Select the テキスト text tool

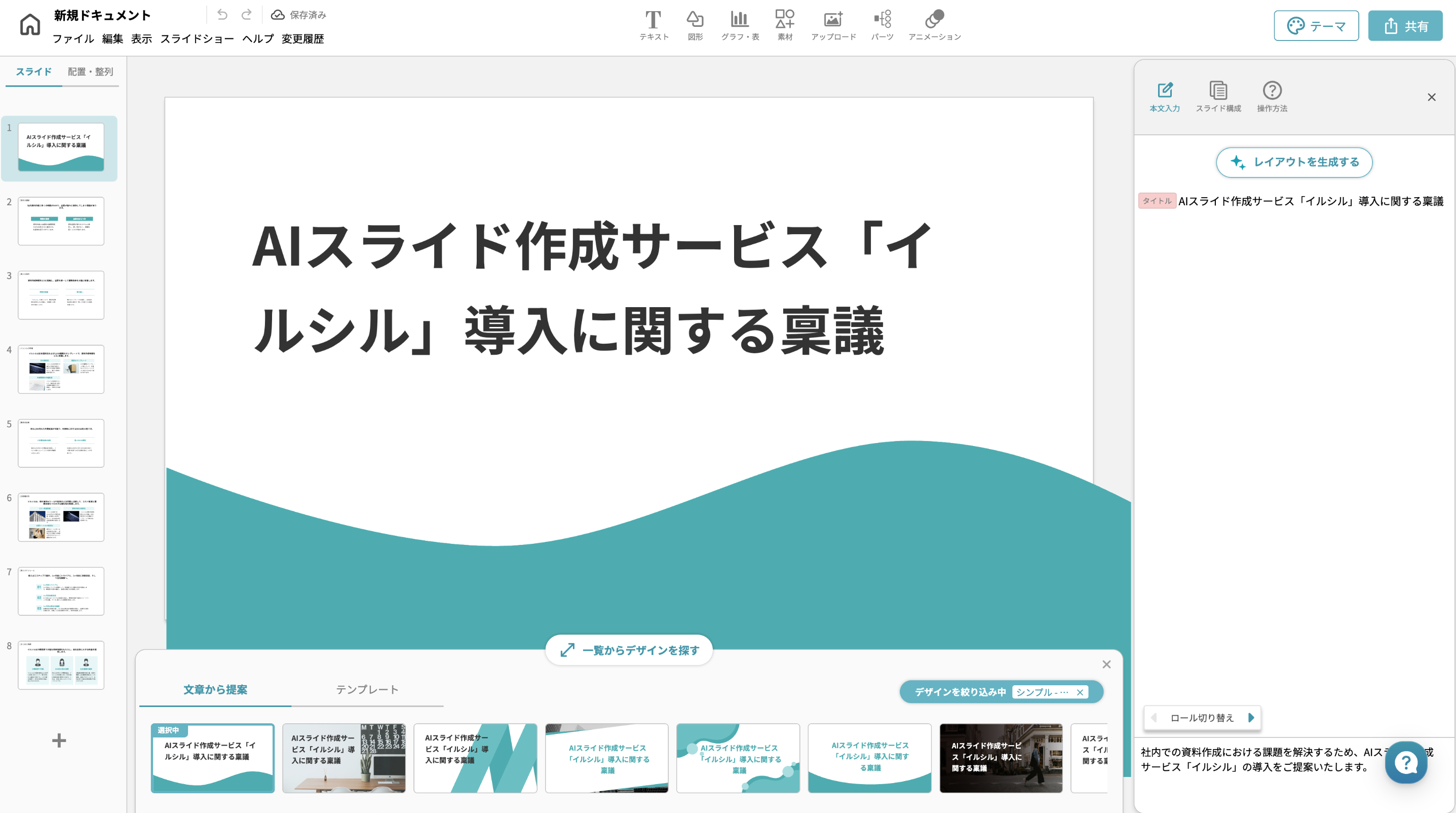(654, 25)
